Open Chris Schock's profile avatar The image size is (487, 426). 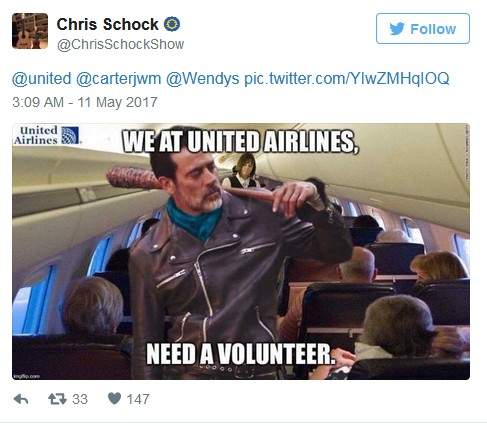30,31
